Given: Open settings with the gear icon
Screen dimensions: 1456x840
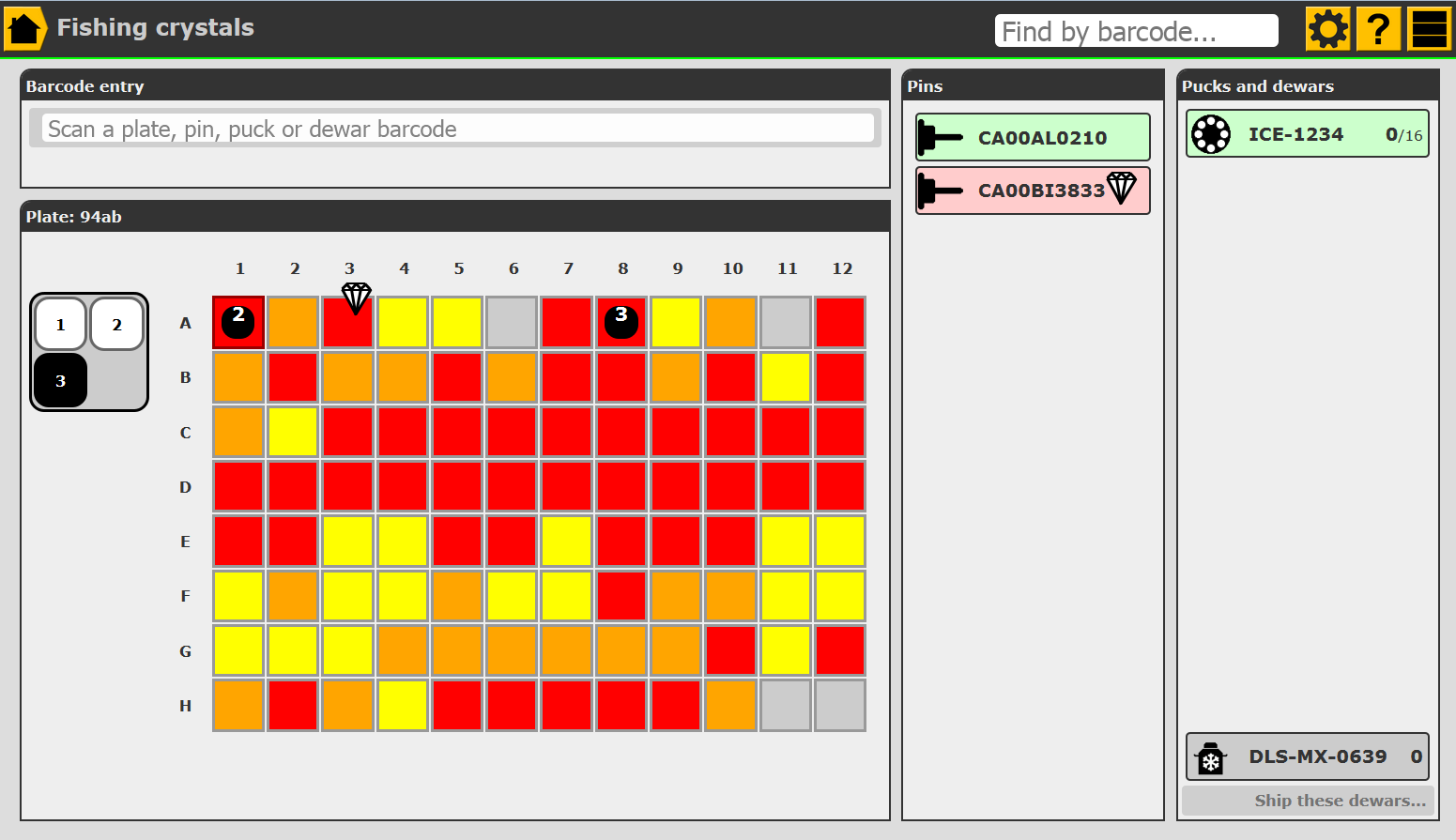Looking at the screenshot, I should click(x=1327, y=29).
